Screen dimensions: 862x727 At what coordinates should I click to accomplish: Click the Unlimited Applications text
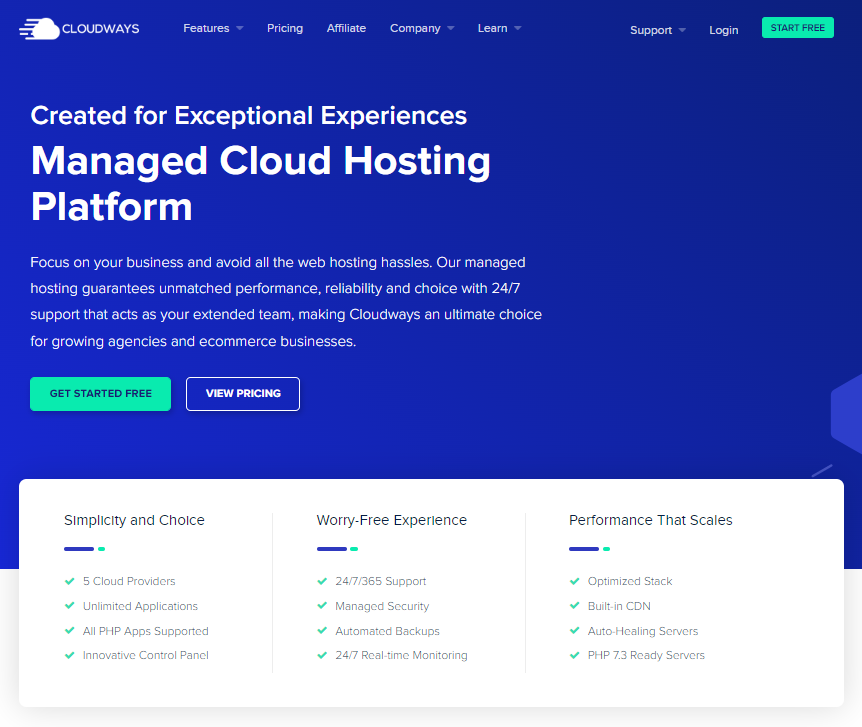140,606
